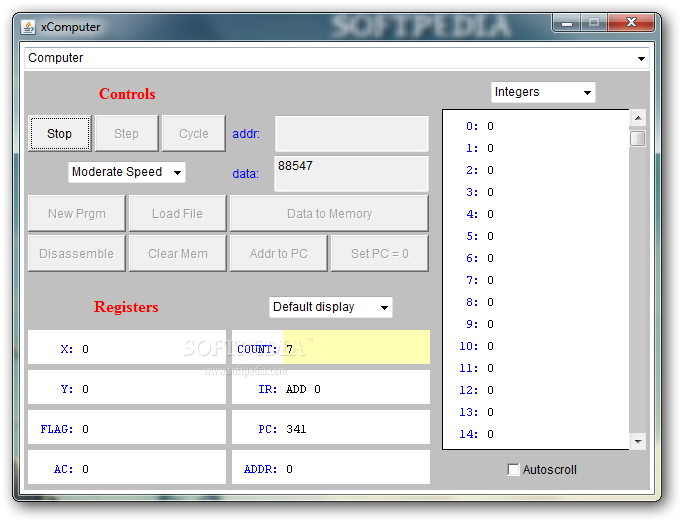Click the Java icon in the title bar
This screenshot has width=682, height=522.
(28, 27)
